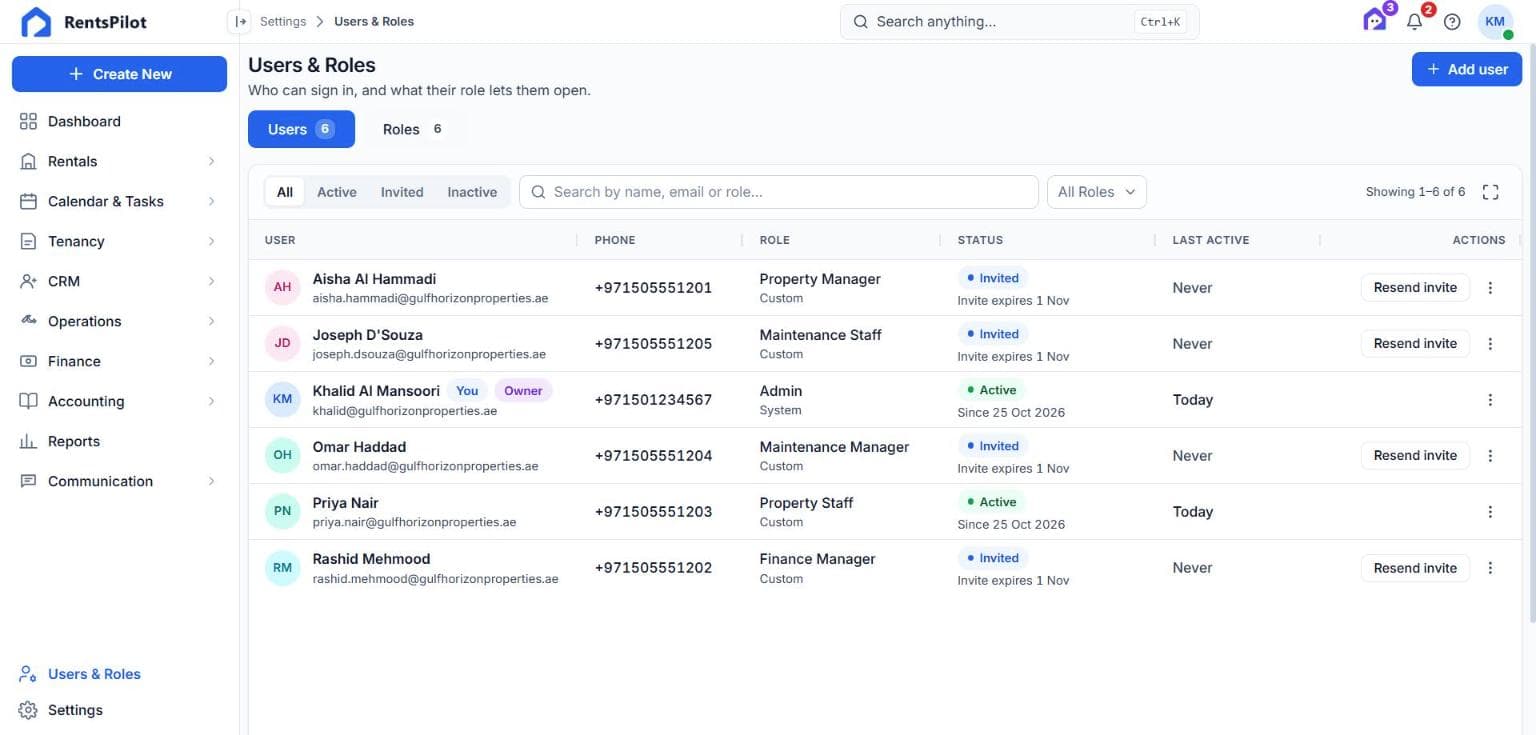Click the Add user button
Screen dimensions: 1536x735
pyautogui.click(x=1467, y=69)
